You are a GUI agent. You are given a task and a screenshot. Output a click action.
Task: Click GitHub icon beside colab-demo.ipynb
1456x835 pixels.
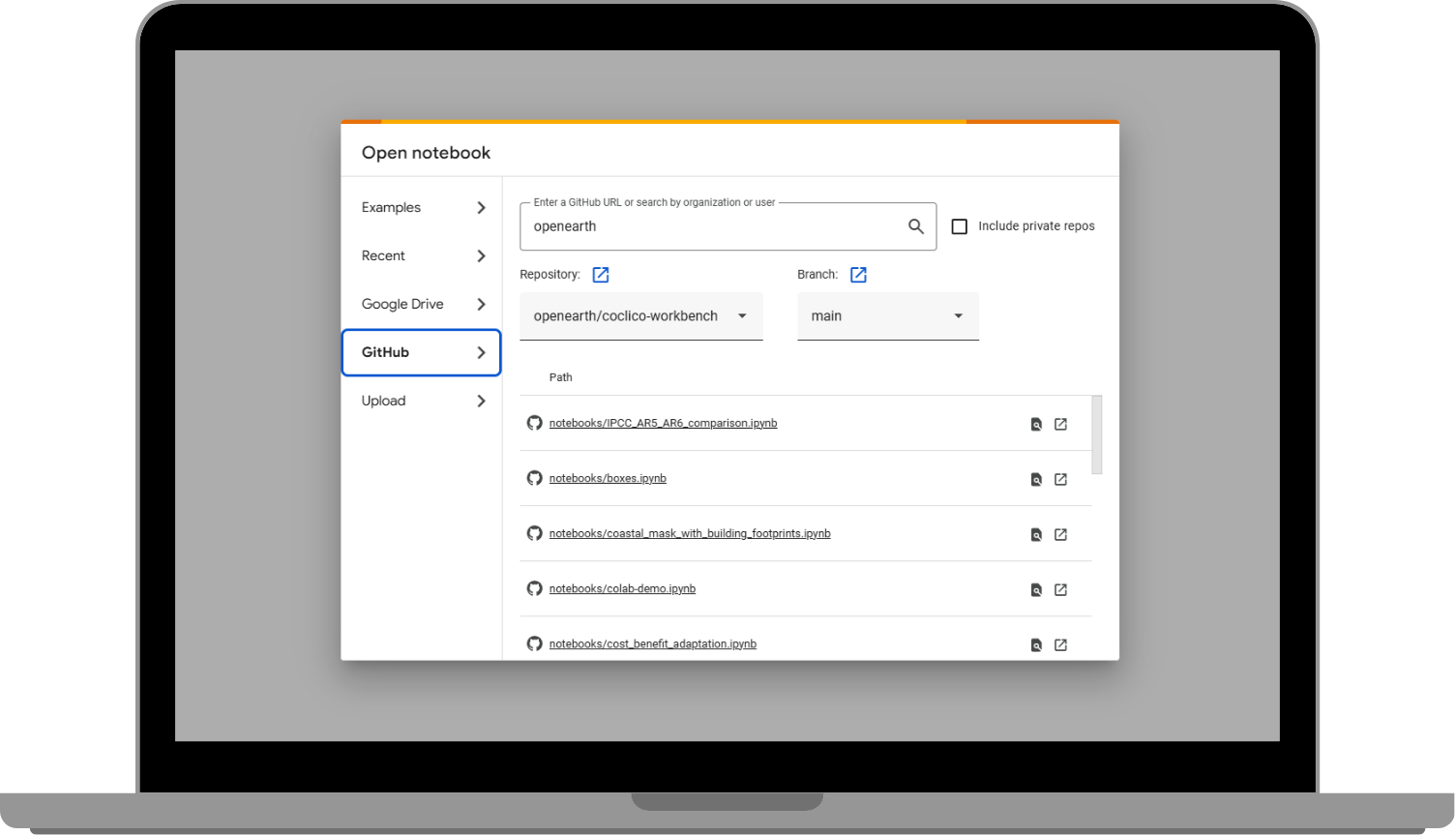[x=534, y=588]
